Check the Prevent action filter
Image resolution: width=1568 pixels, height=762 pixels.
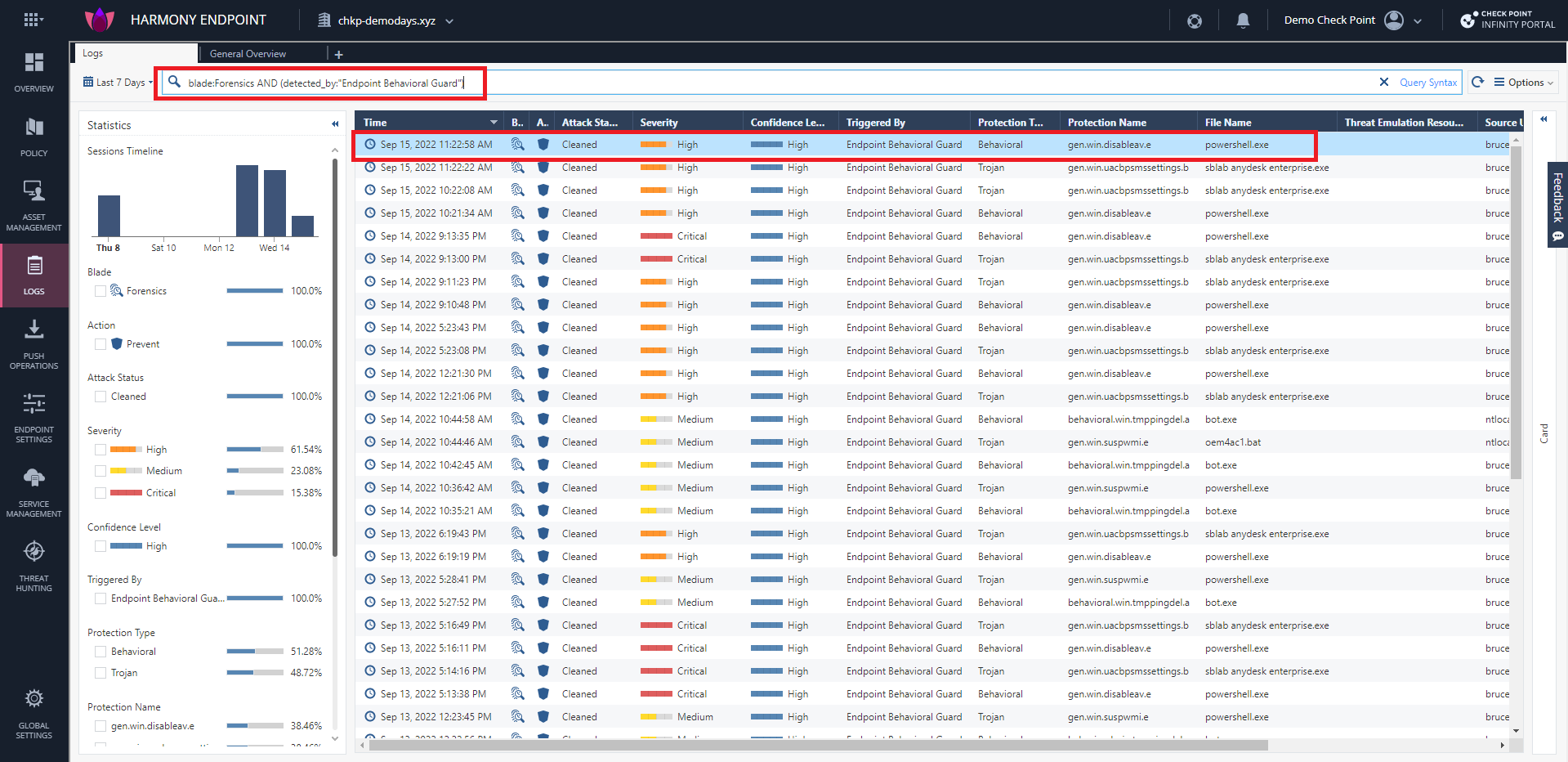[x=101, y=344]
